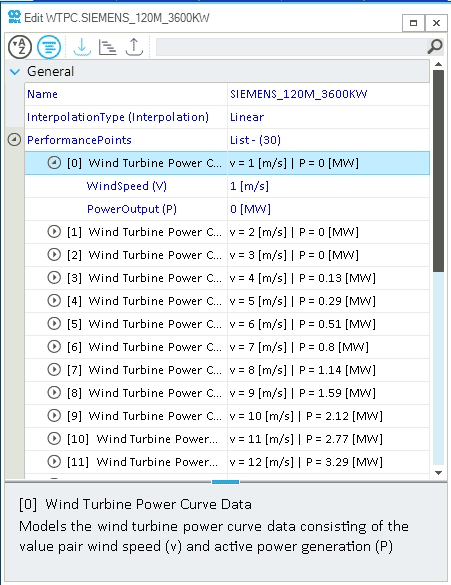The image size is (451, 585).
Task: Click the scrollbar up arrow
Action: pos(438,65)
